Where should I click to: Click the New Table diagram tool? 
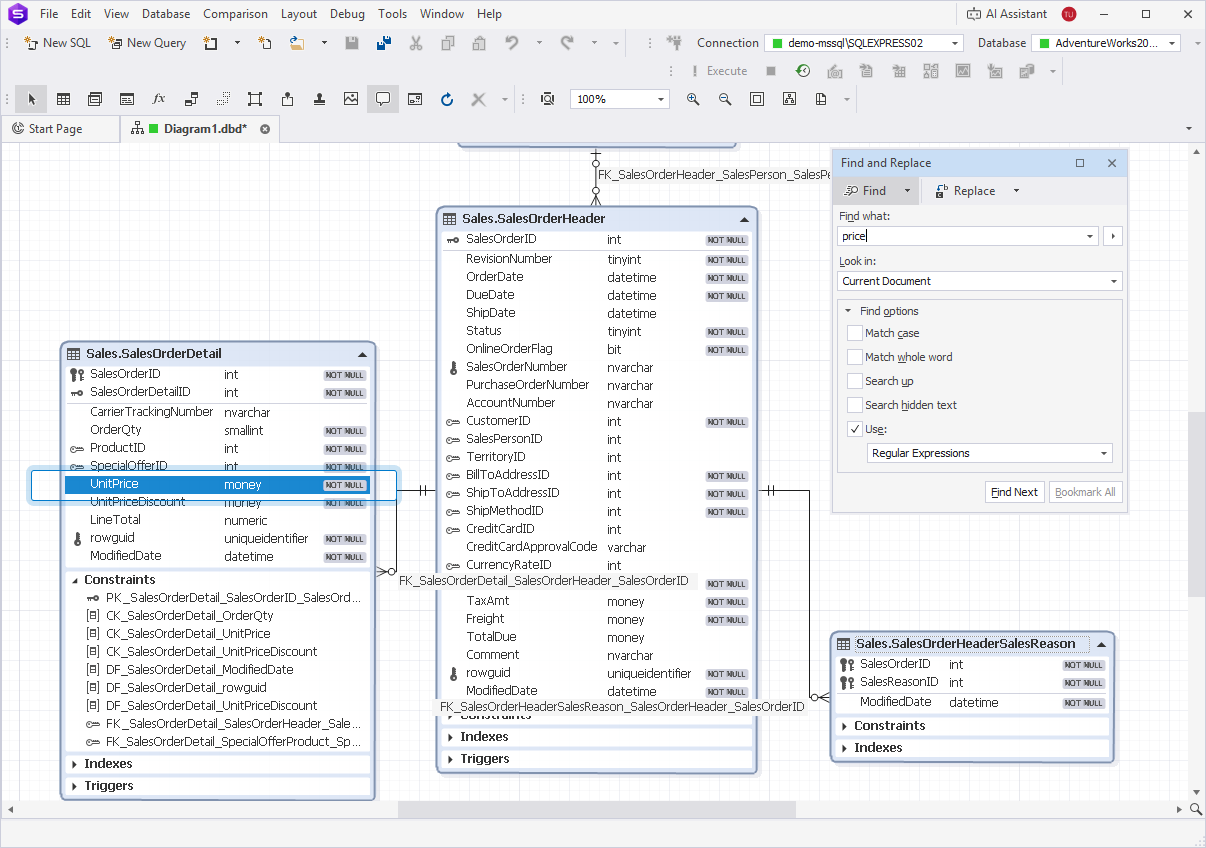pos(64,98)
